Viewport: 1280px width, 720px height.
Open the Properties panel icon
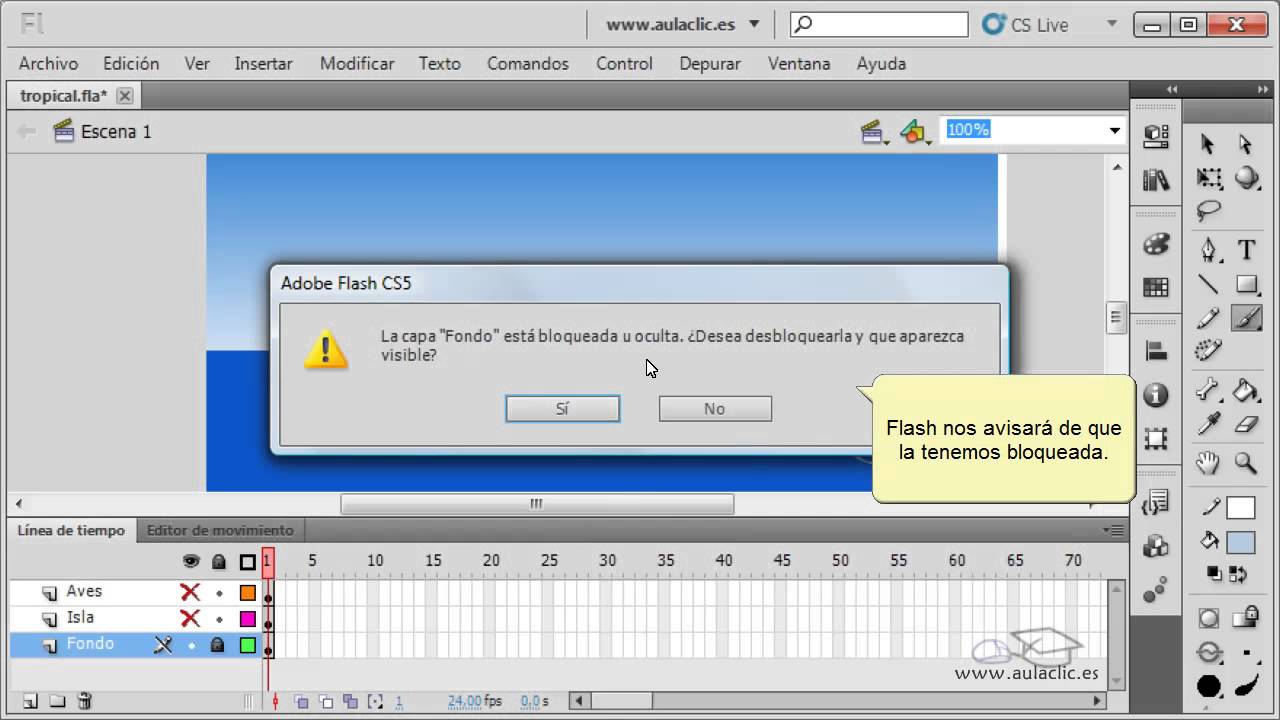(1156, 135)
